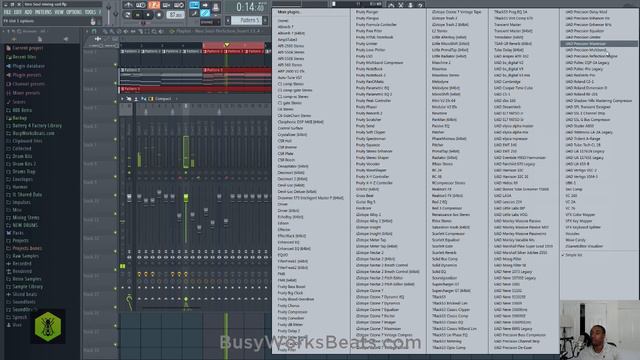The width and height of the screenshot is (640, 360).
Task: Click the stop button in transport
Action: 148,15
